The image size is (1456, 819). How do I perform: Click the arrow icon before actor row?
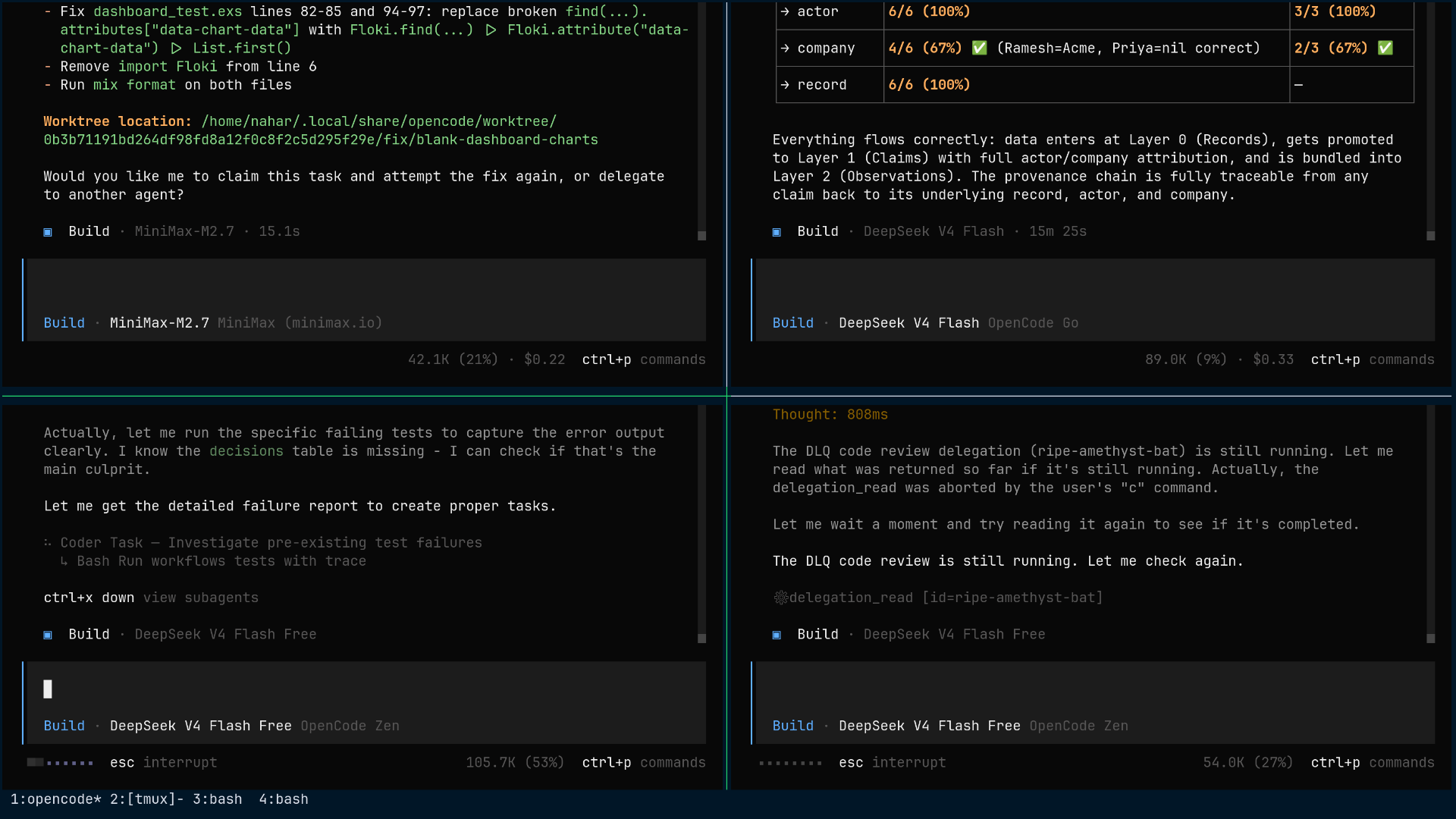pyautogui.click(x=785, y=11)
